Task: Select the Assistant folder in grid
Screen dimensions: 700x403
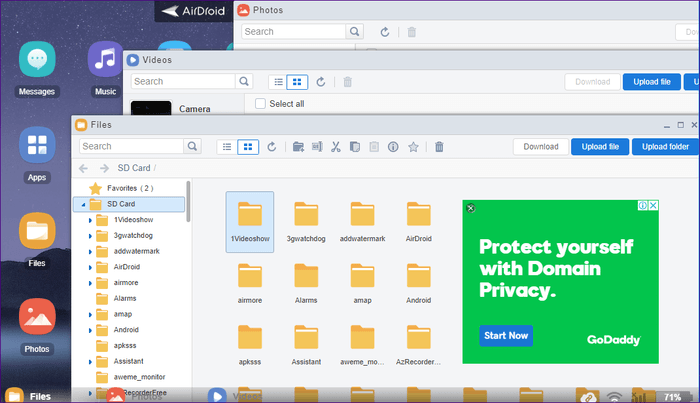Action: tap(306, 345)
